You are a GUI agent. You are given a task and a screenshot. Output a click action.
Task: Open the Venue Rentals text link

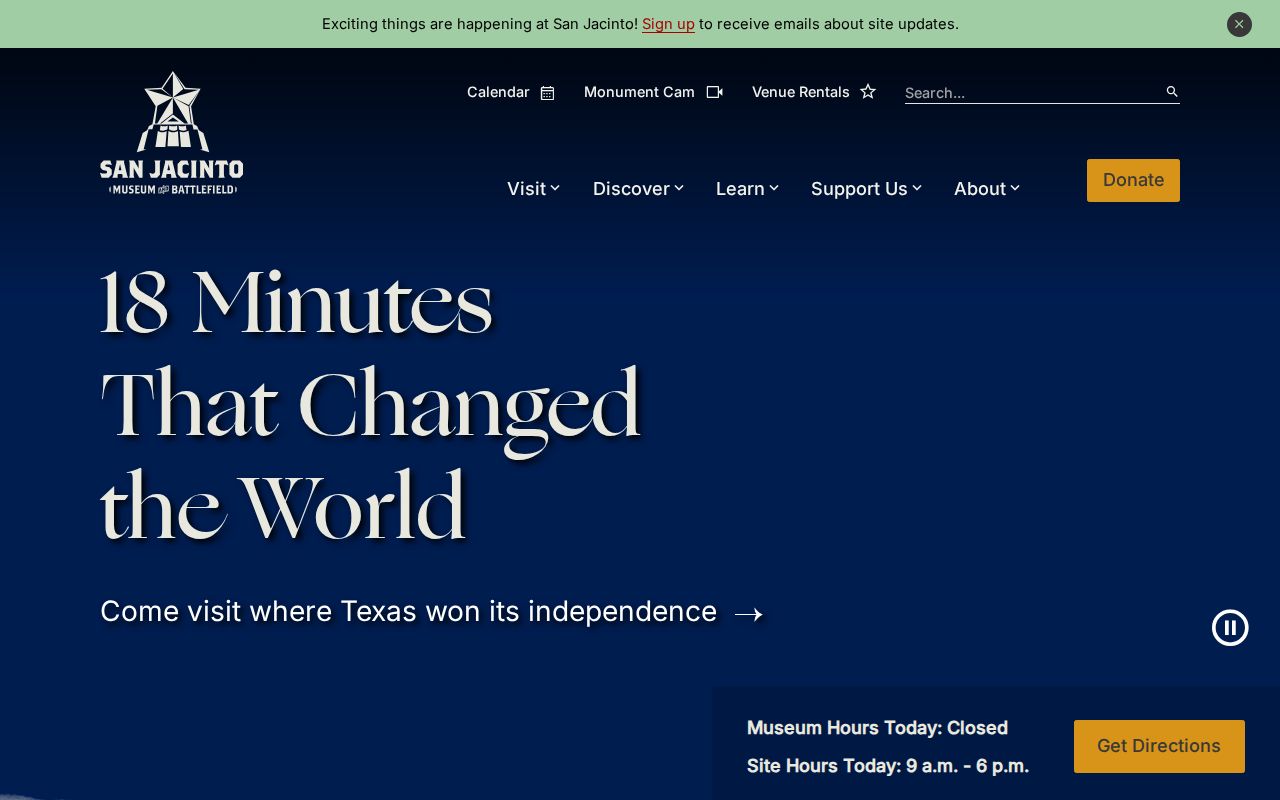click(800, 92)
